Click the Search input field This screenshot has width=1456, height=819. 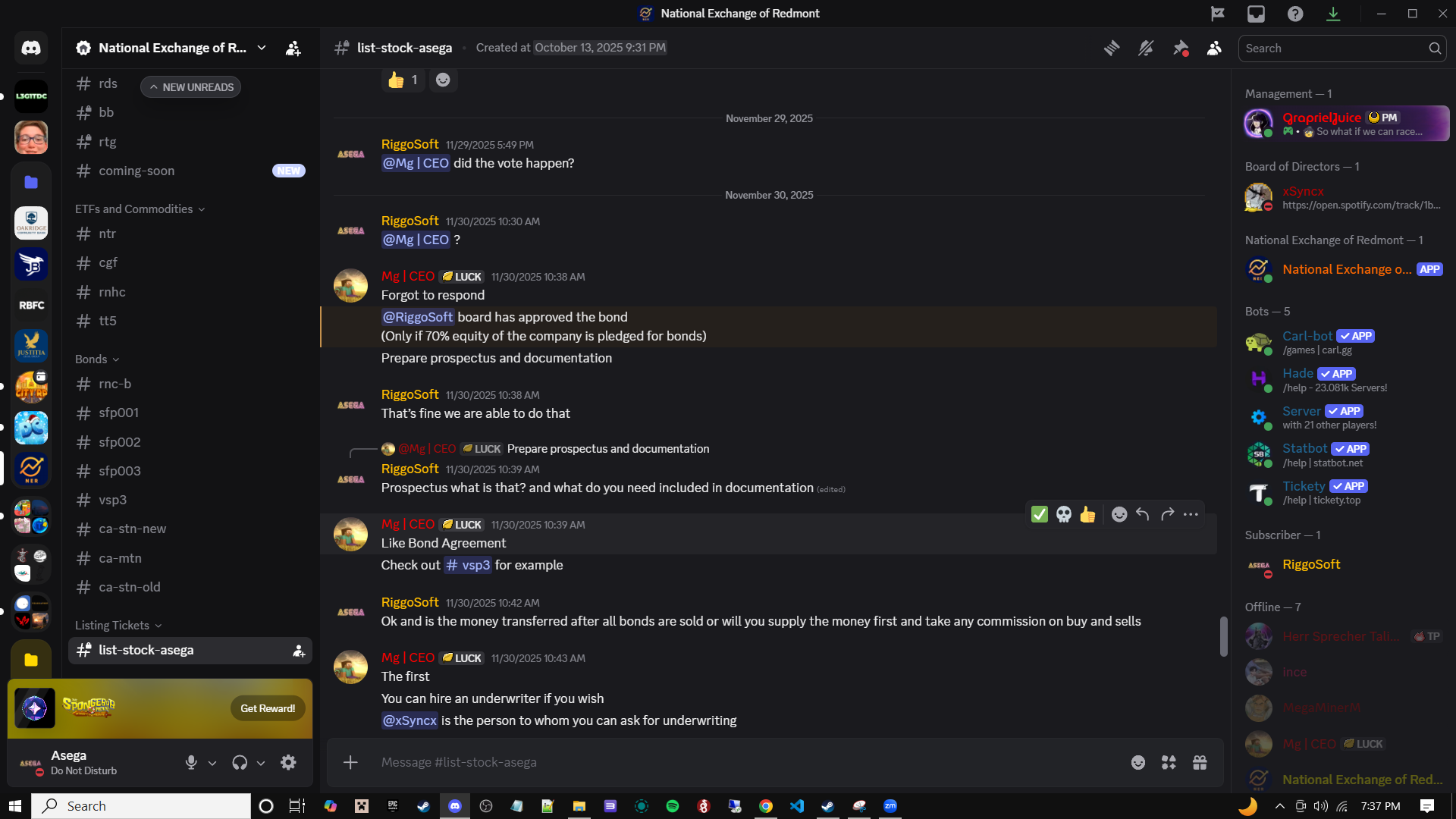tap(1335, 48)
